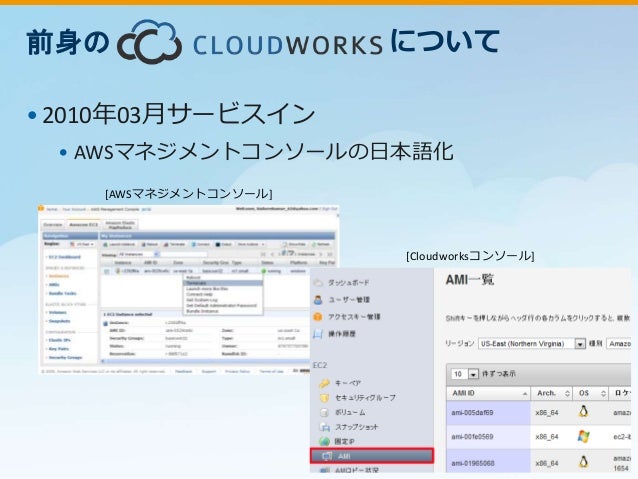Click the Reboot toolbar button in AWS console
Image resolution: width=638 pixels, height=479 pixels.
pos(150,244)
